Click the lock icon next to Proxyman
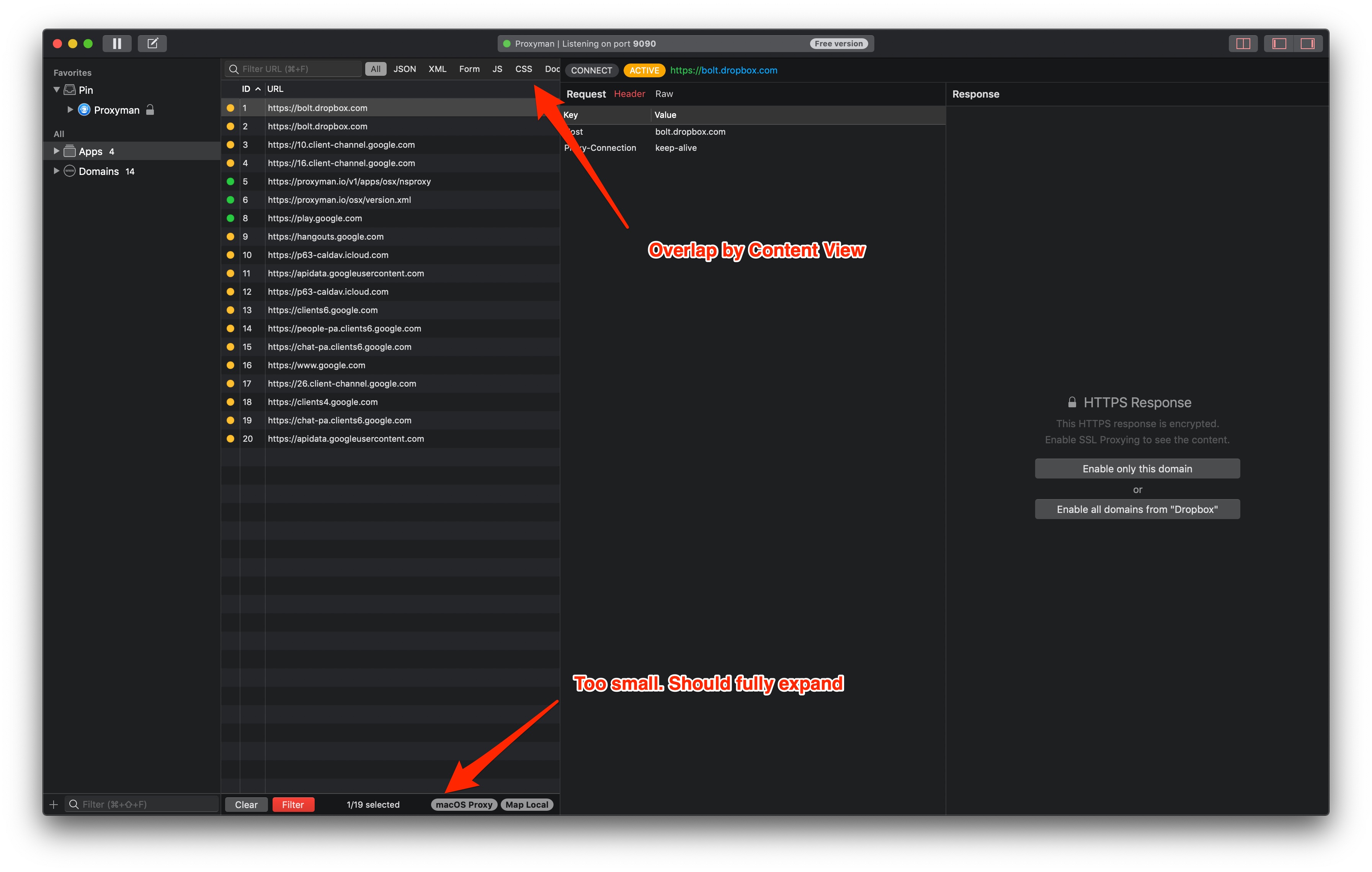Image resolution: width=1372 pixels, height=872 pixels. pos(150,109)
